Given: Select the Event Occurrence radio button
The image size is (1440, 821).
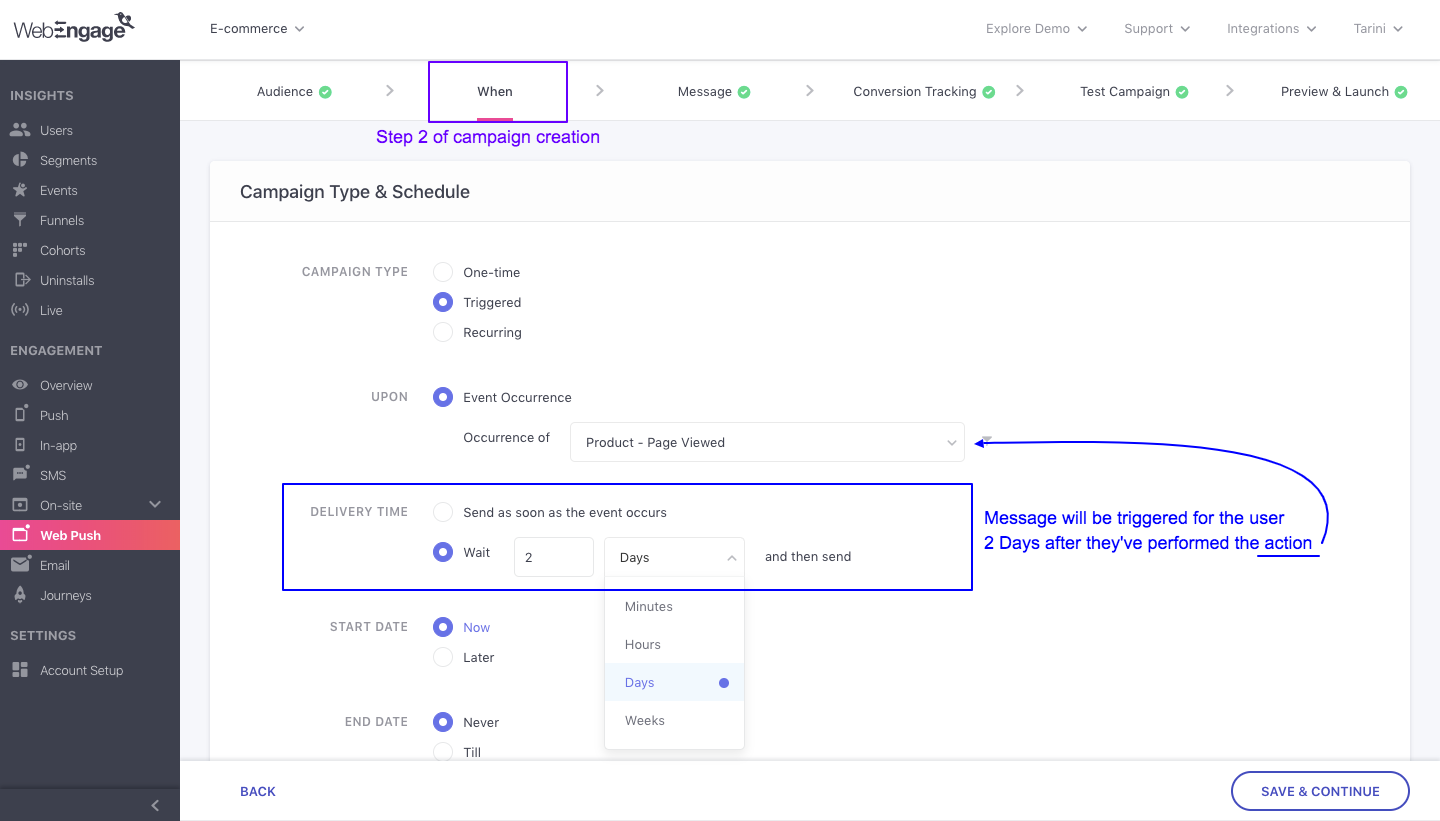Looking at the screenshot, I should pyautogui.click(x=443, y=397).
